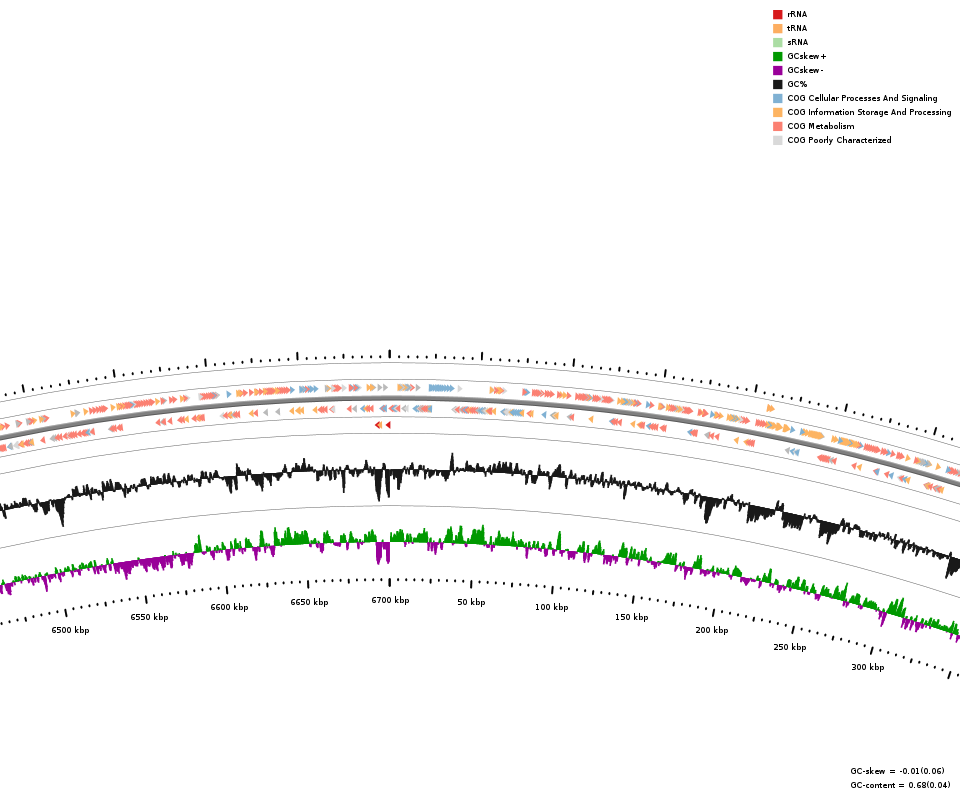
Task: Click the salmon COG Metabolism swatch
Action: coord(777,126)
